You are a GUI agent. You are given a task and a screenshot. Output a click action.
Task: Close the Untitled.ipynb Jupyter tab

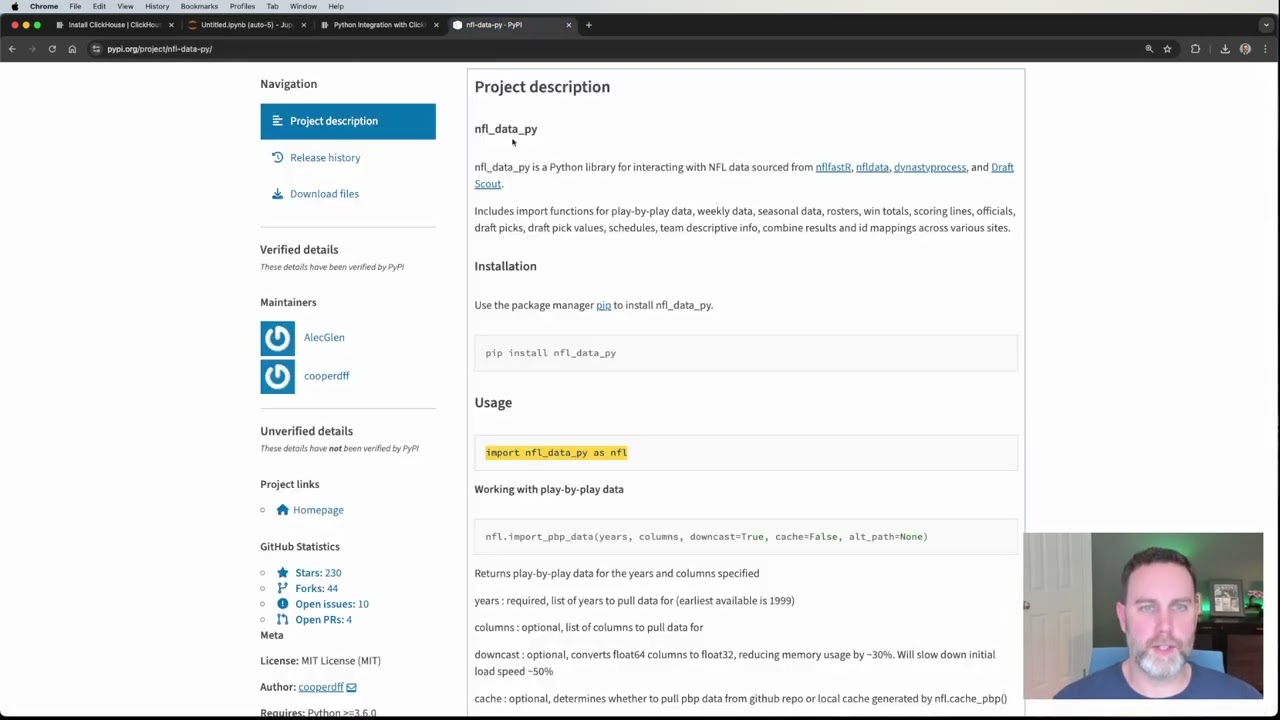(303, 25)
